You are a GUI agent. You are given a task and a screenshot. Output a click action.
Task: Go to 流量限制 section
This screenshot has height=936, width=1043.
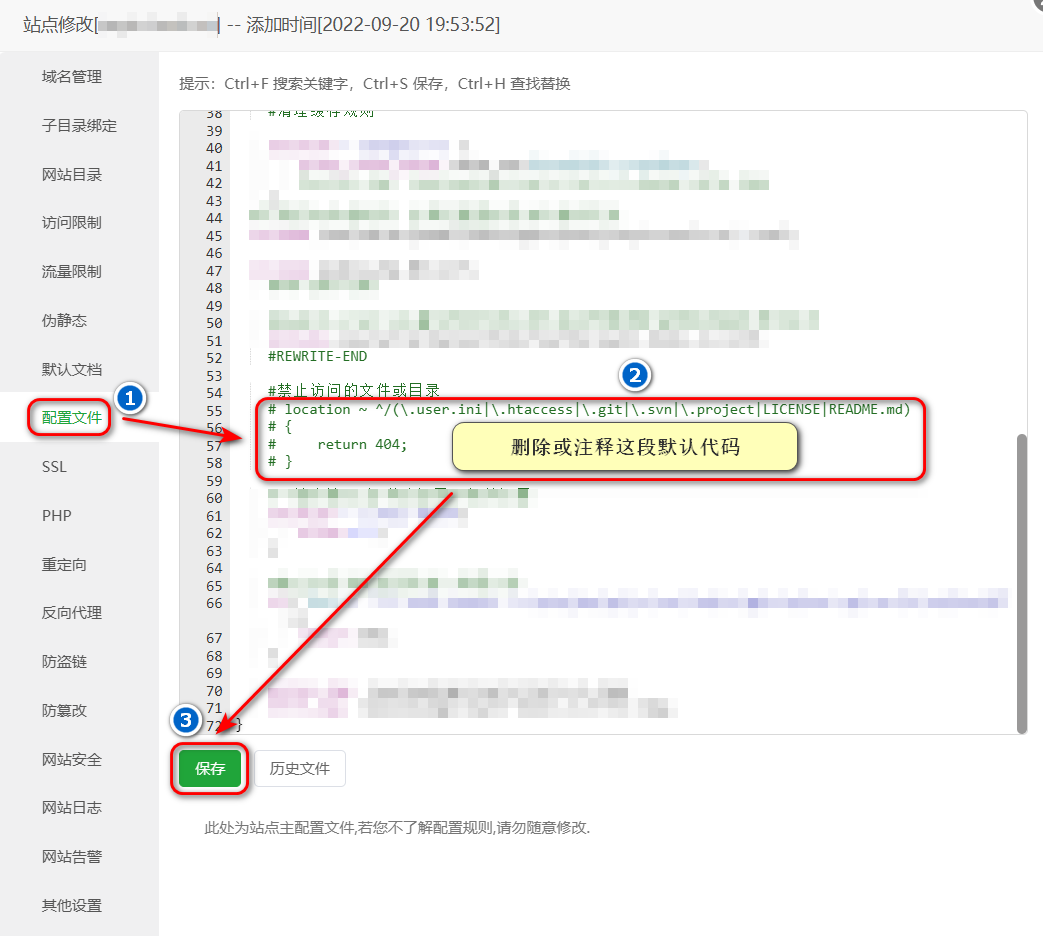pyautogui.click(x=72, y=272)
